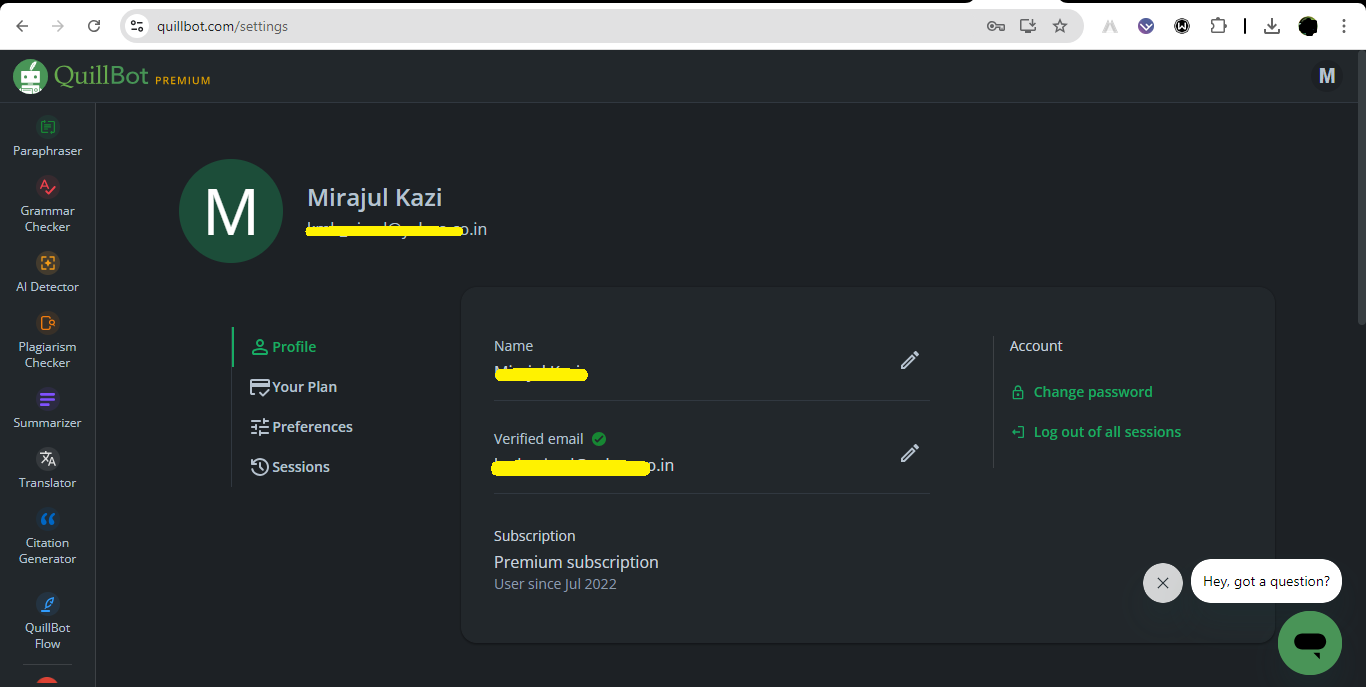Click the install app icon in address bar
1366x687 pixels.
[1027, 26]
